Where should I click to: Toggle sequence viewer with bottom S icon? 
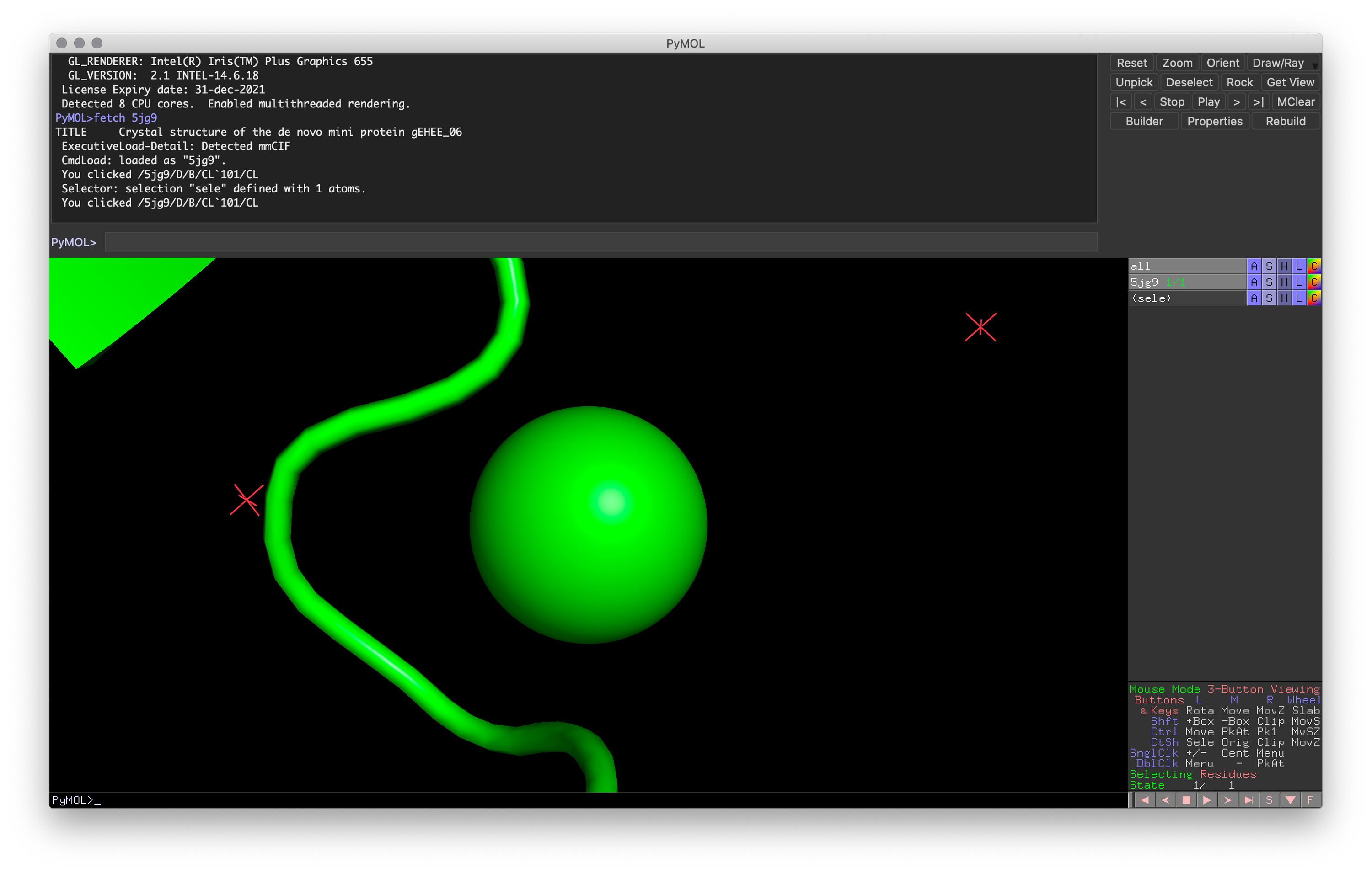pos(1269,800)
